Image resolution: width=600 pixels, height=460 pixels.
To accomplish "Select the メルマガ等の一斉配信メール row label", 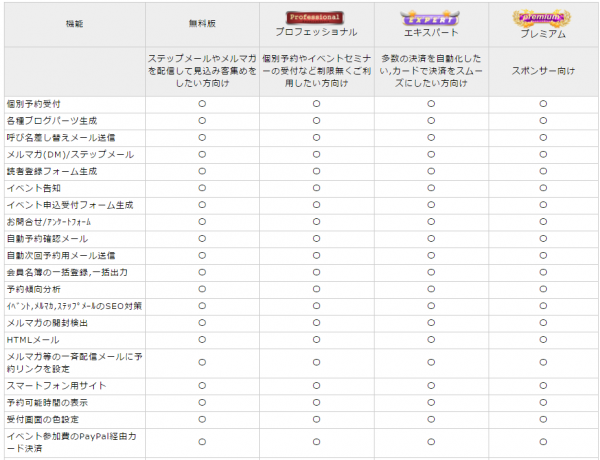I will pyautogui.click(x=75, y=363).
